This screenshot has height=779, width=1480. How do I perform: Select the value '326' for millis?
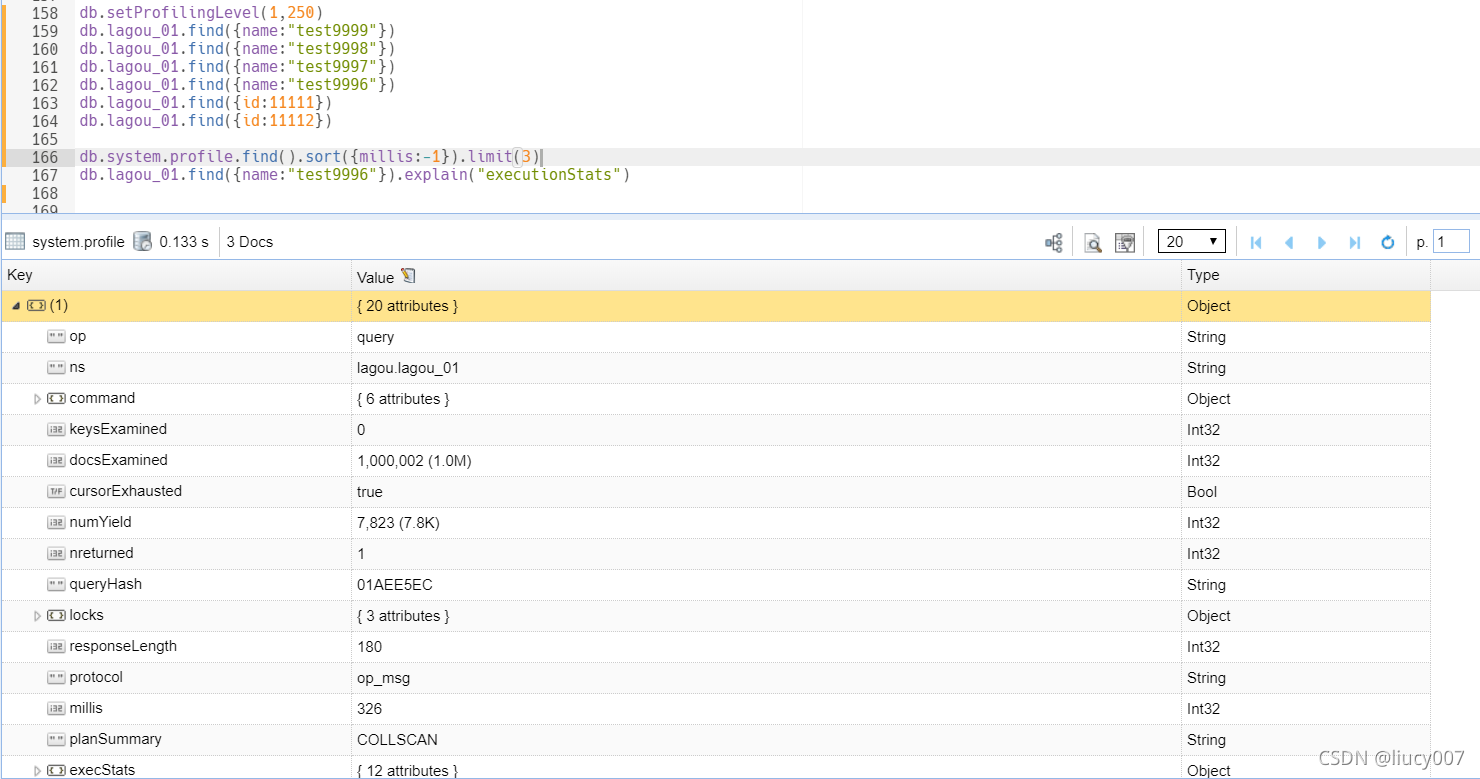[369, 709]
